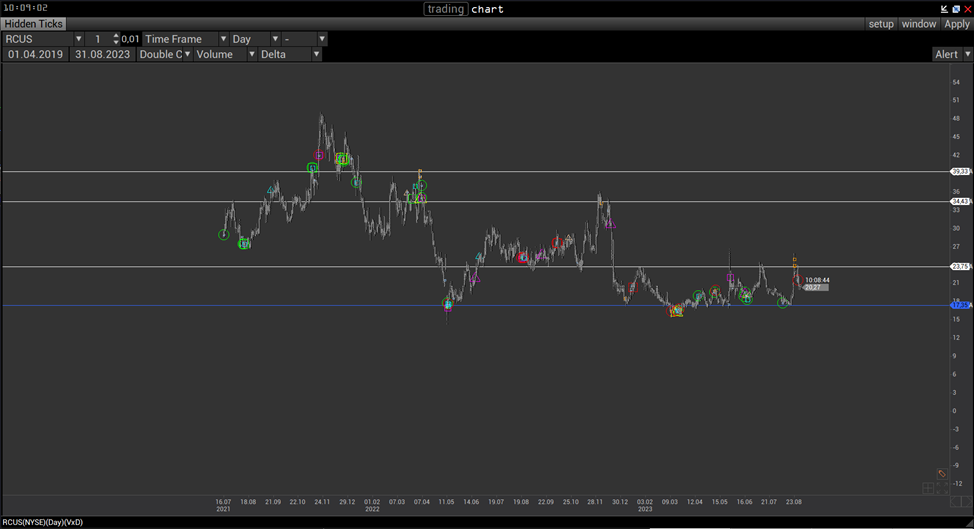Viewport: 974px width, 529px height.
Task: Click the 0,01 tick size value
Action: pos(130,38)
